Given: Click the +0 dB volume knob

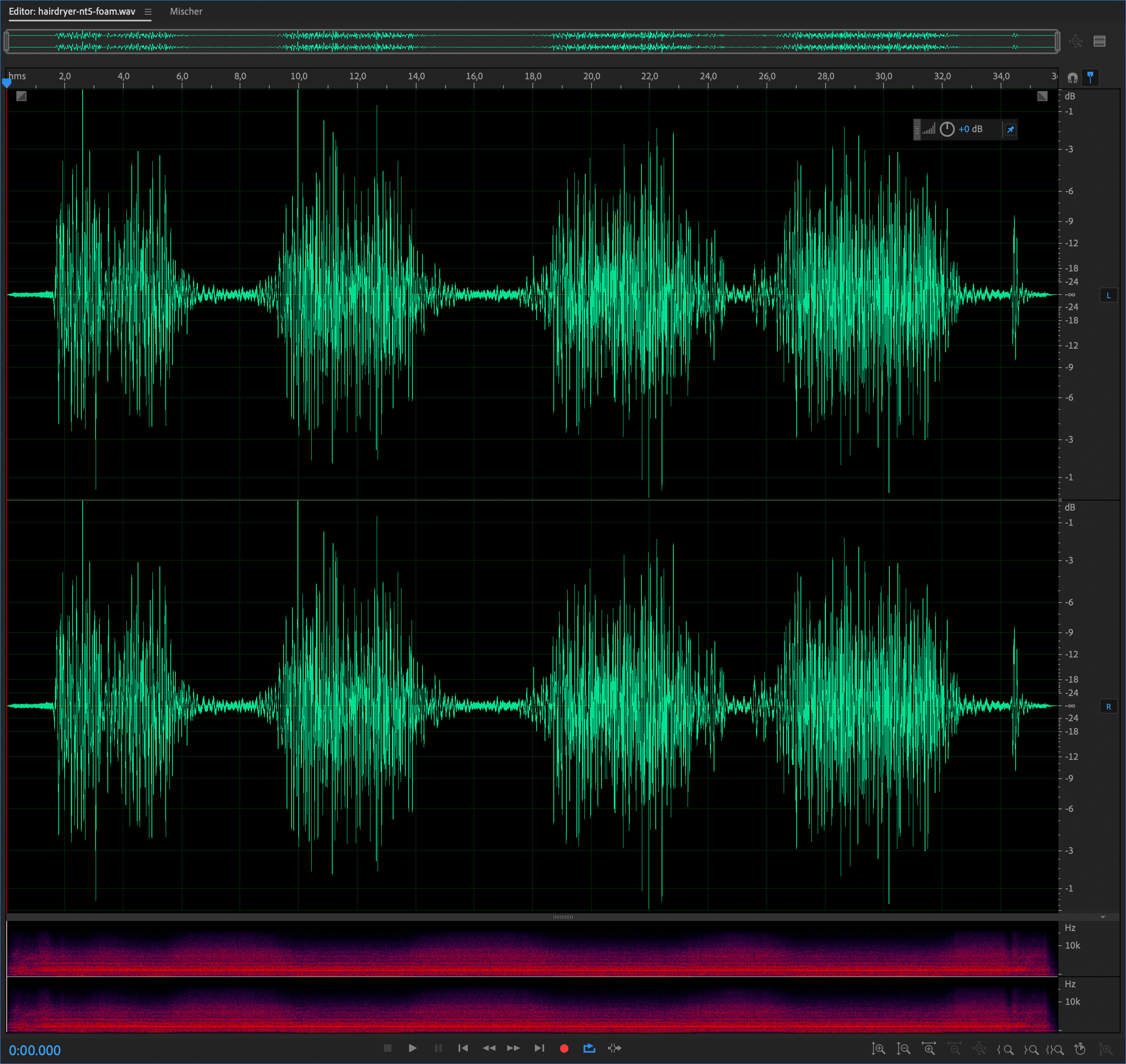Looking at the screenshot, I should [x=946, y=129].
